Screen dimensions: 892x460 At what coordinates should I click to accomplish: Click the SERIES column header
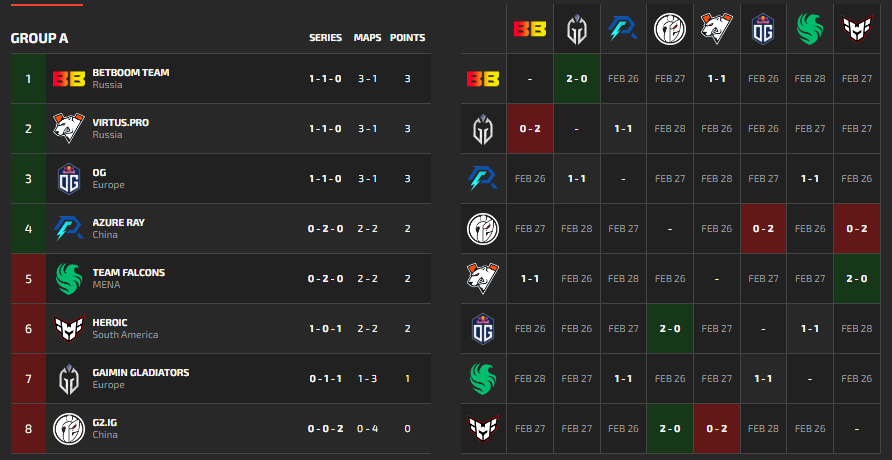coord(325,38)
